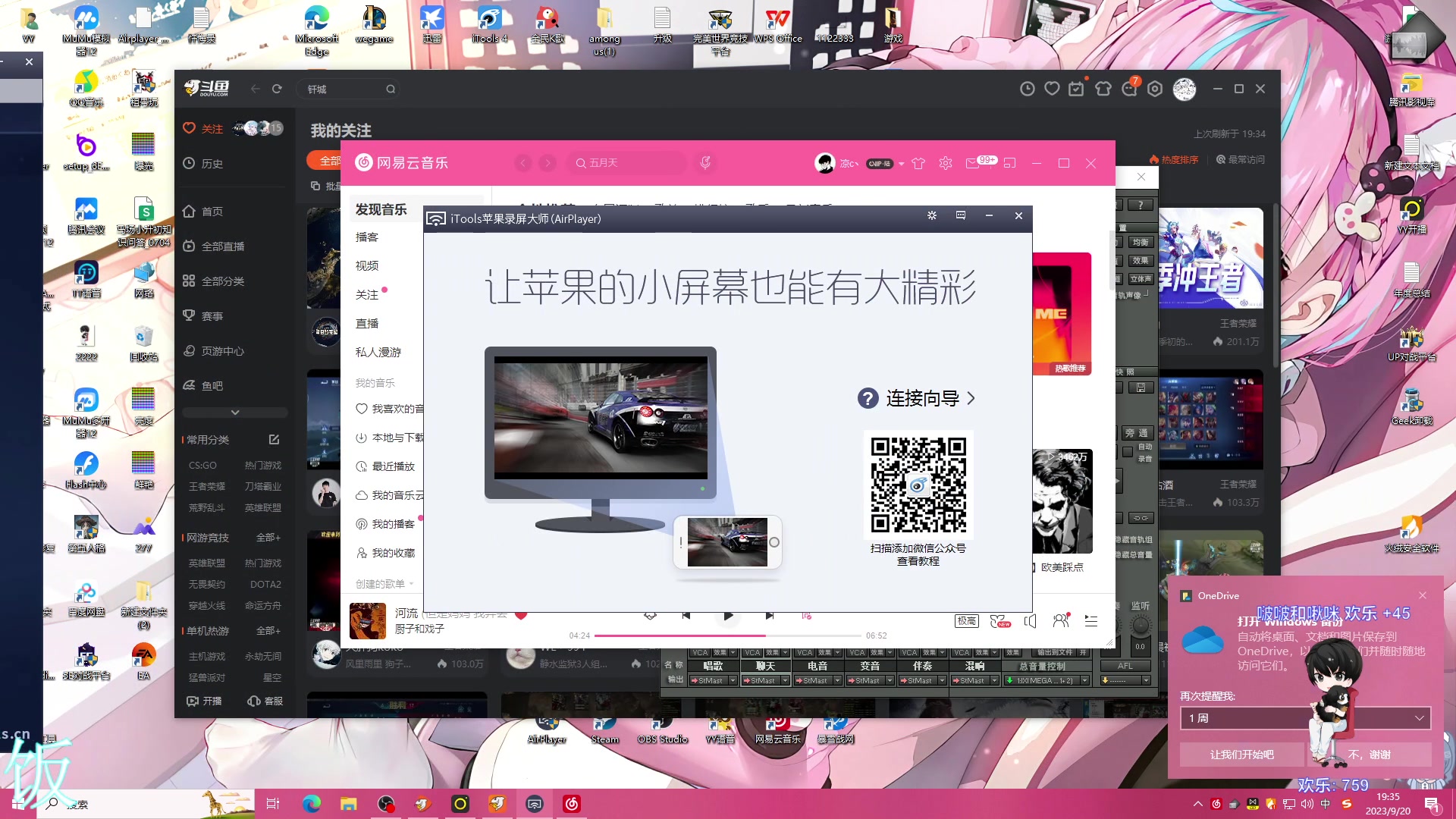
Task: Open NetEase account VIP dropdown arrow
Action: tap(902, 164)
